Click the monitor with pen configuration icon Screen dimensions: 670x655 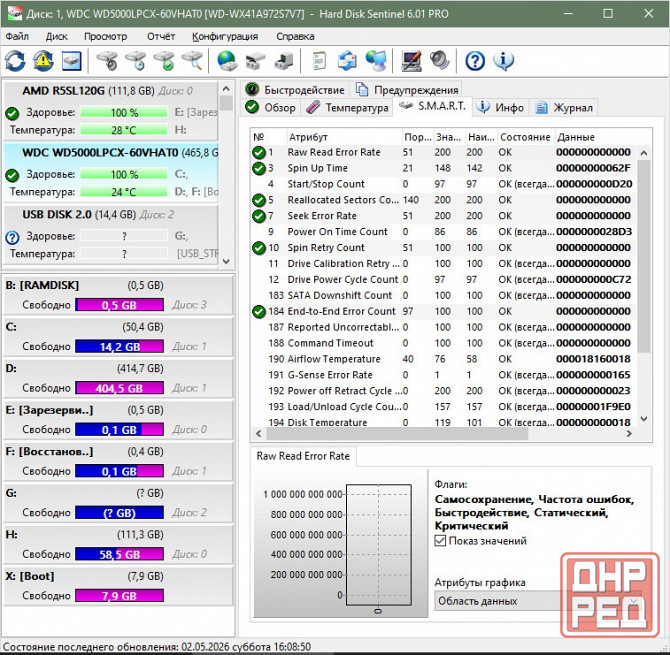[411, 61]
